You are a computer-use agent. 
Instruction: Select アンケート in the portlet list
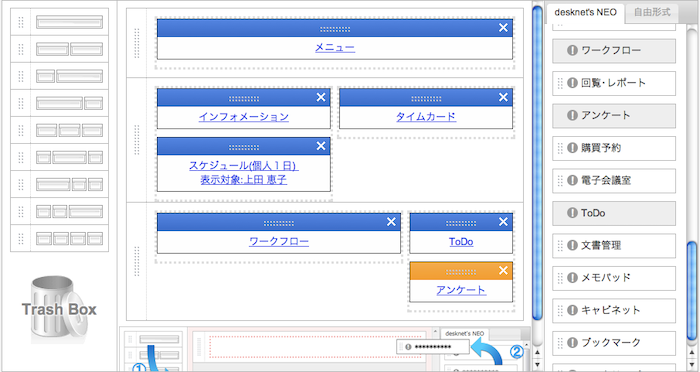[x=614, y=116]
